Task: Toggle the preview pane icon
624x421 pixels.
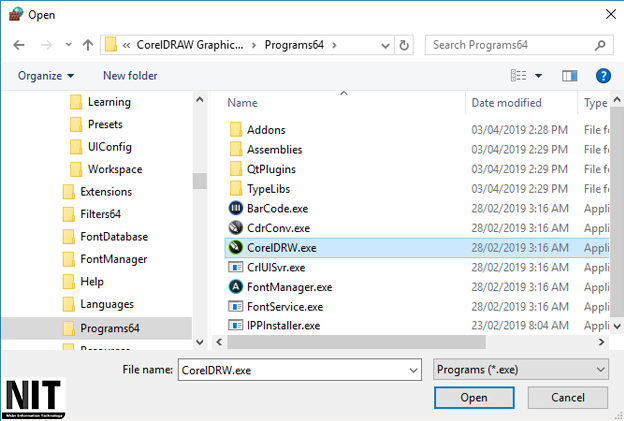Action: tap(569, 76)
